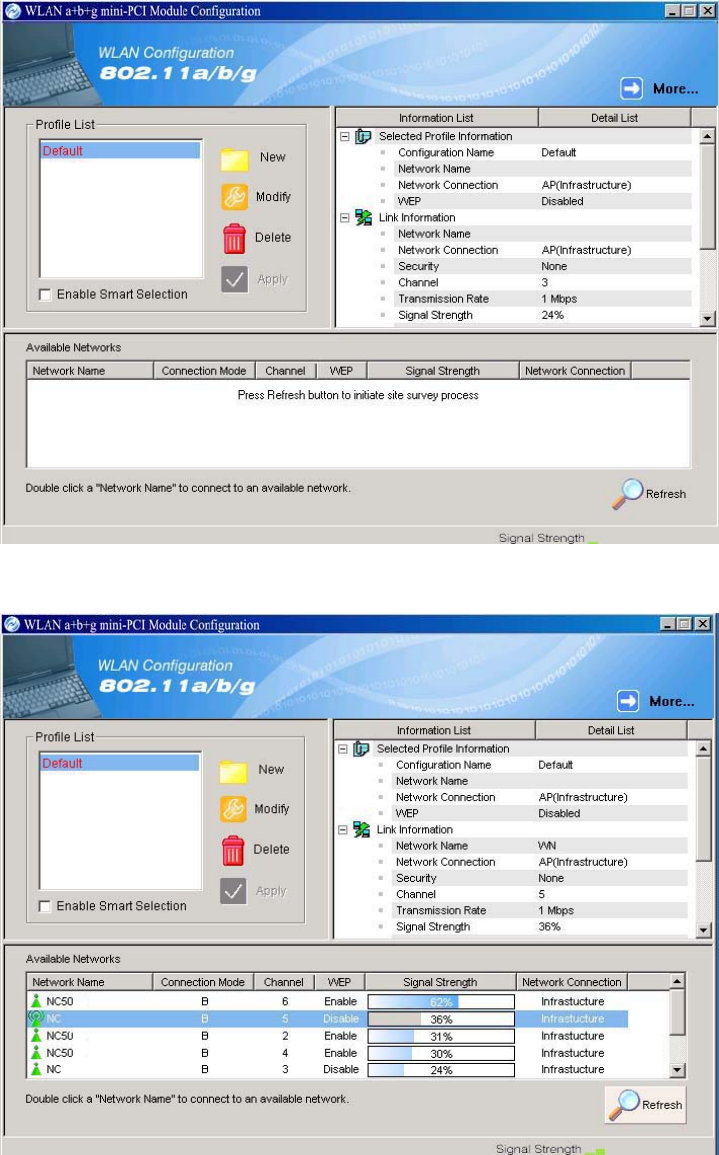
Task: Sort by Signal Strength column in lower window
Action: click(441, 982)
